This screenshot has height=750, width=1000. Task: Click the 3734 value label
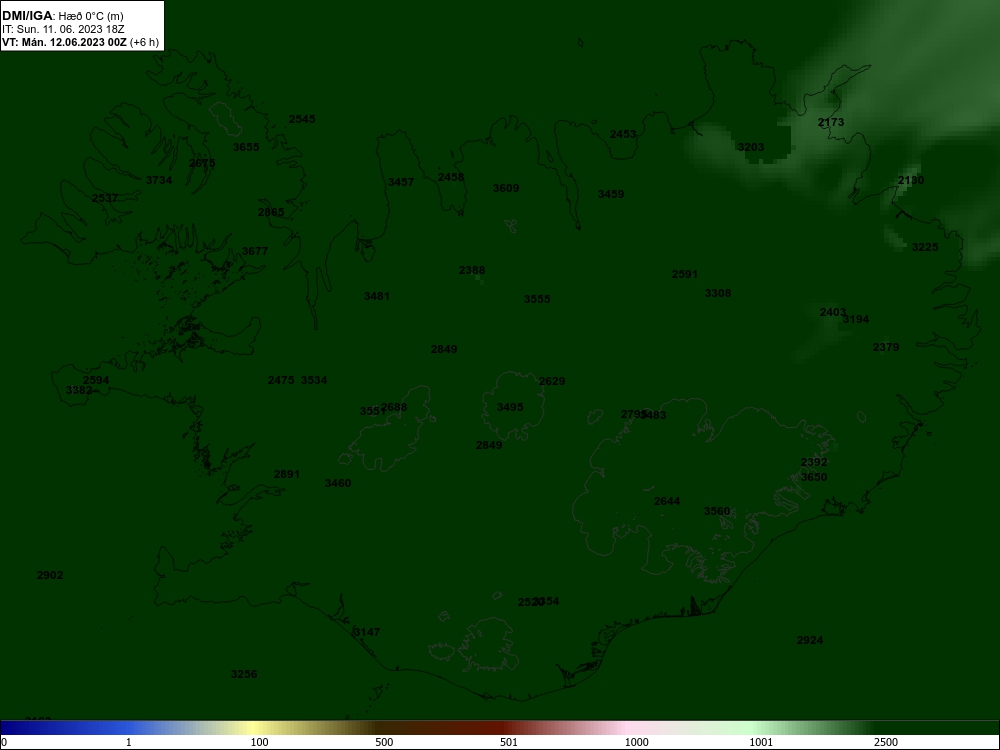coord(159,180)
